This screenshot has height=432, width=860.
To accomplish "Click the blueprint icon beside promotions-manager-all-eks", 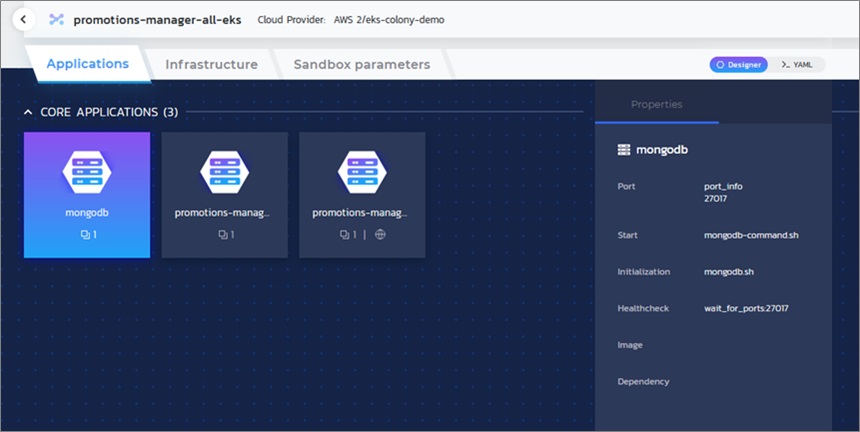I will 56,20.
